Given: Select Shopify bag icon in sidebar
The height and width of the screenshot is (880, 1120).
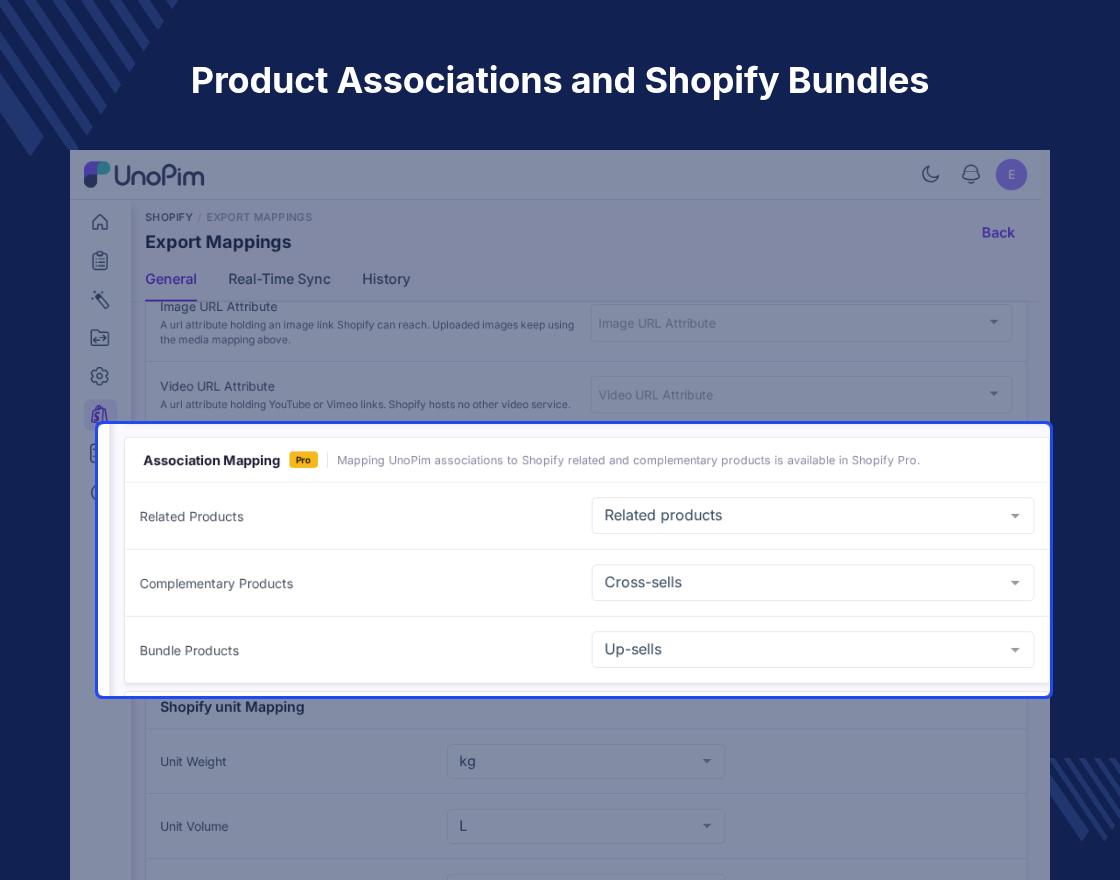Looking at the screenshot, I should pyautogui.click(x=100, y=414).
